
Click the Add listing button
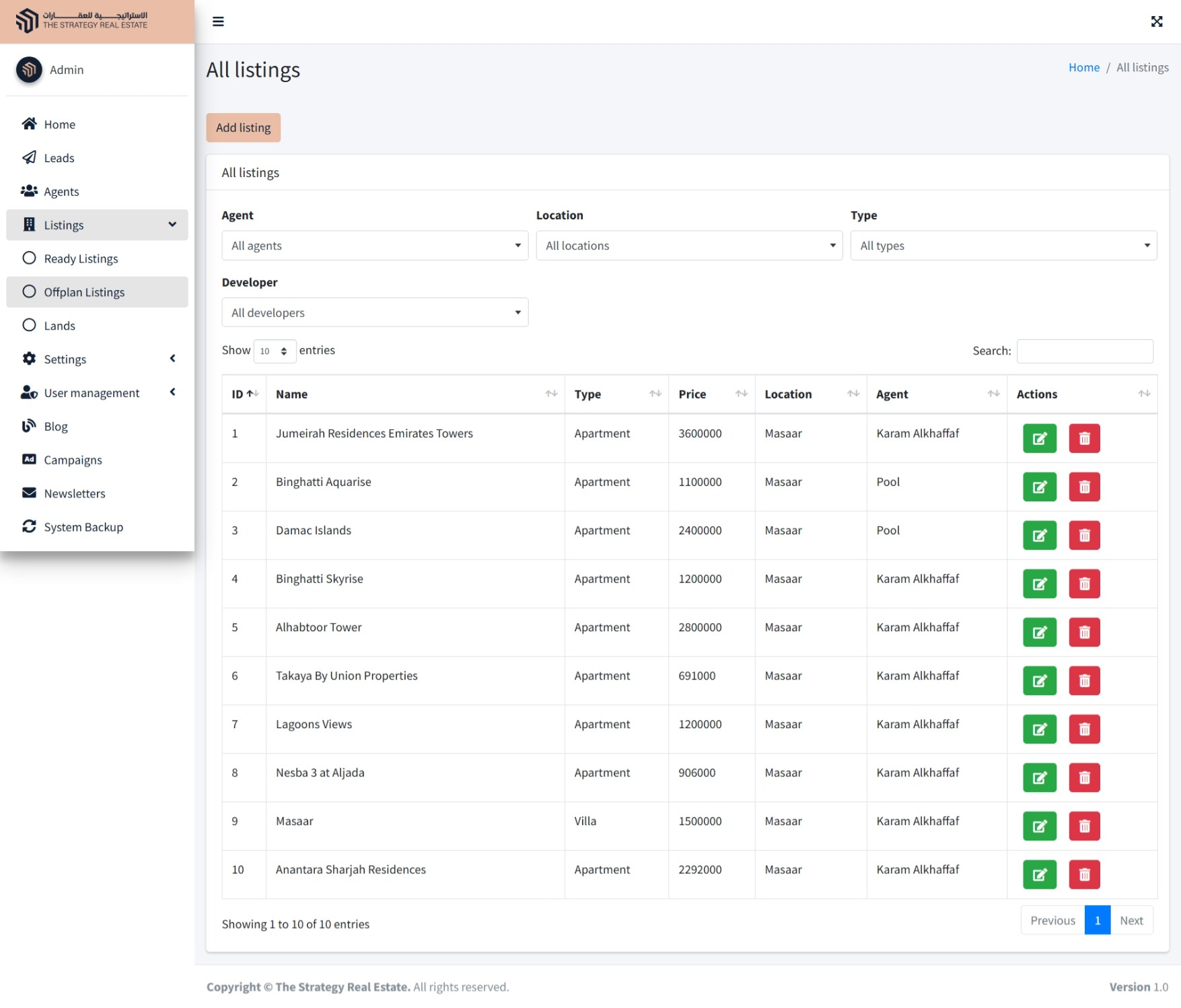(243, 128)
